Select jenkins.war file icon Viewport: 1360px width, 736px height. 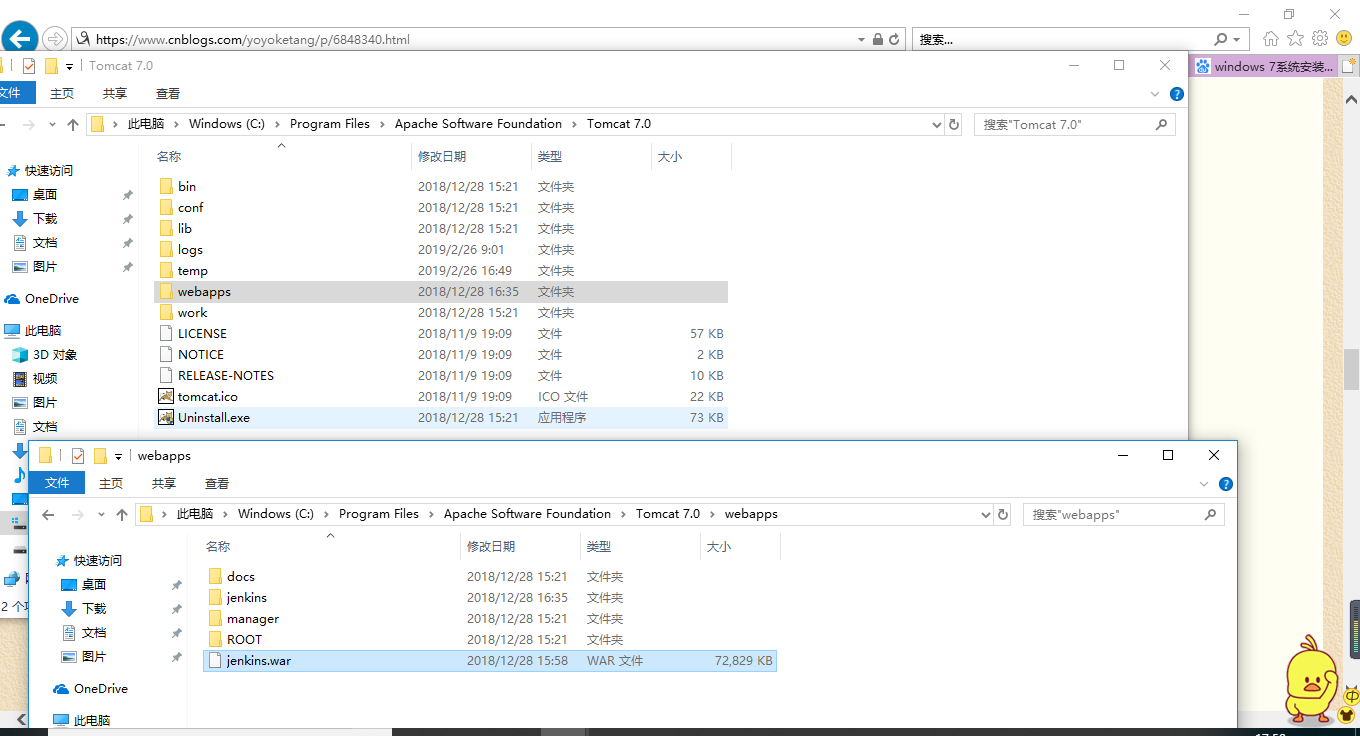pyautogui.click(x=215, y=661)
